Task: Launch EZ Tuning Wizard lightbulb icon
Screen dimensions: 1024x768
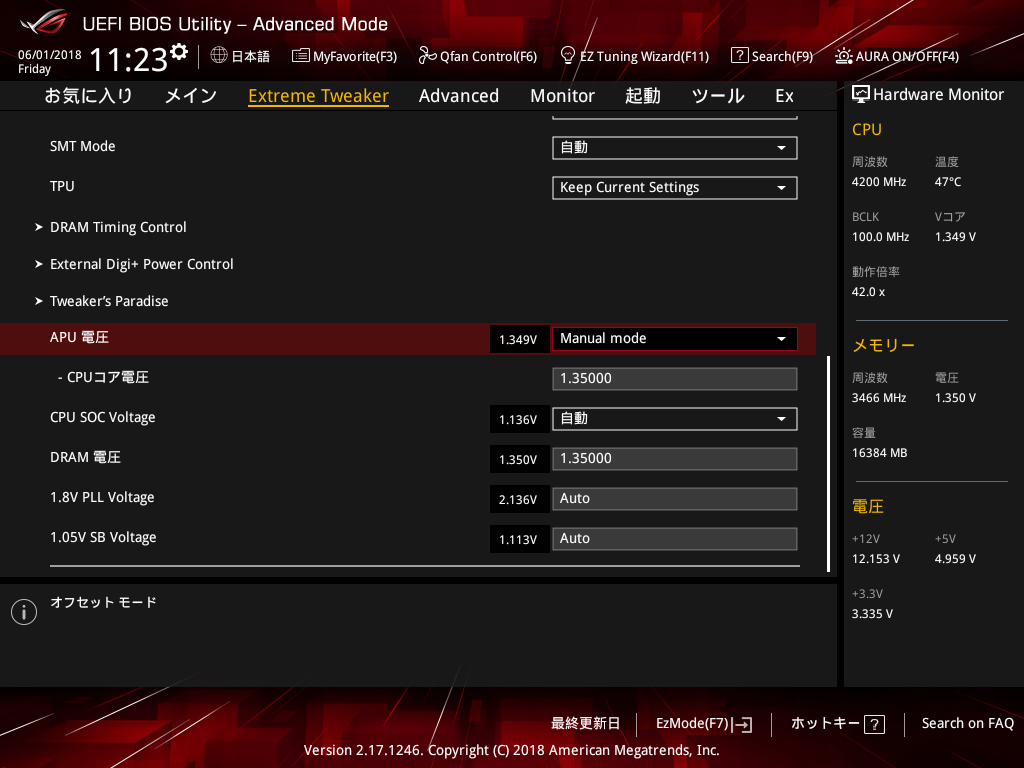Action: [x=568, y=55]
